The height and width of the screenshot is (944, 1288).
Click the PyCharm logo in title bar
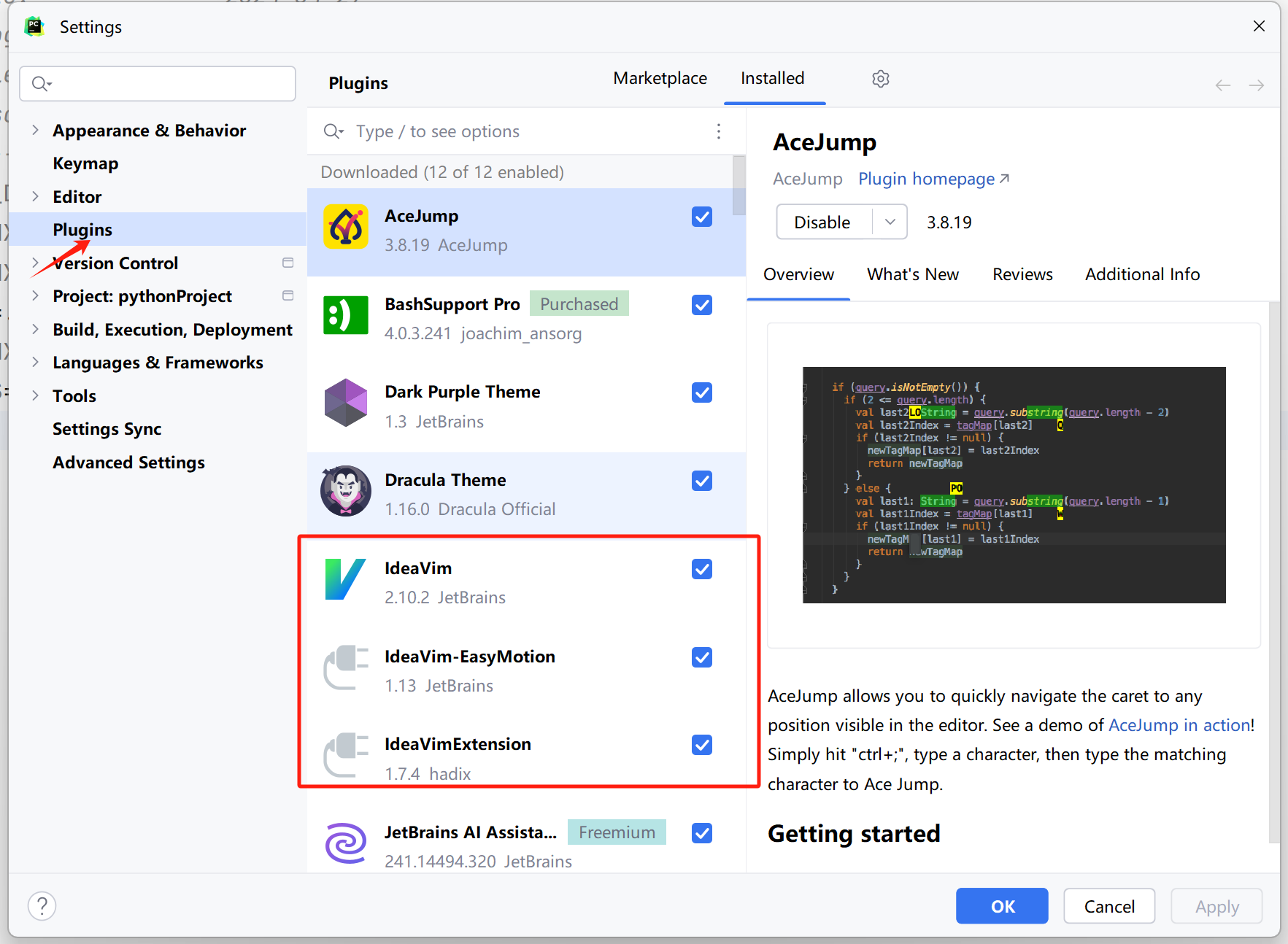coord(34,27)
